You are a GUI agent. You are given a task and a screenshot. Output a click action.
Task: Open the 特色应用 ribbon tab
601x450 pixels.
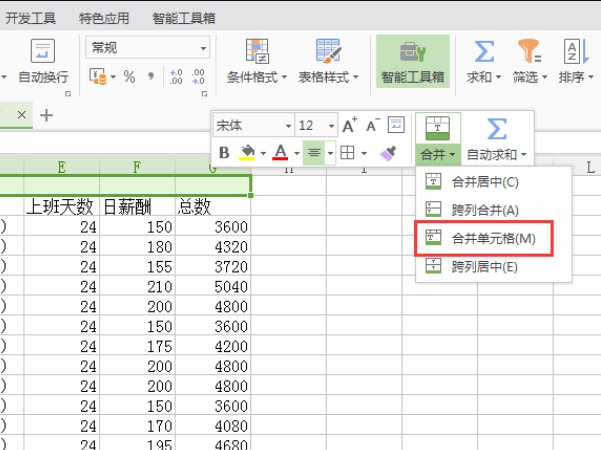(104, 18)
